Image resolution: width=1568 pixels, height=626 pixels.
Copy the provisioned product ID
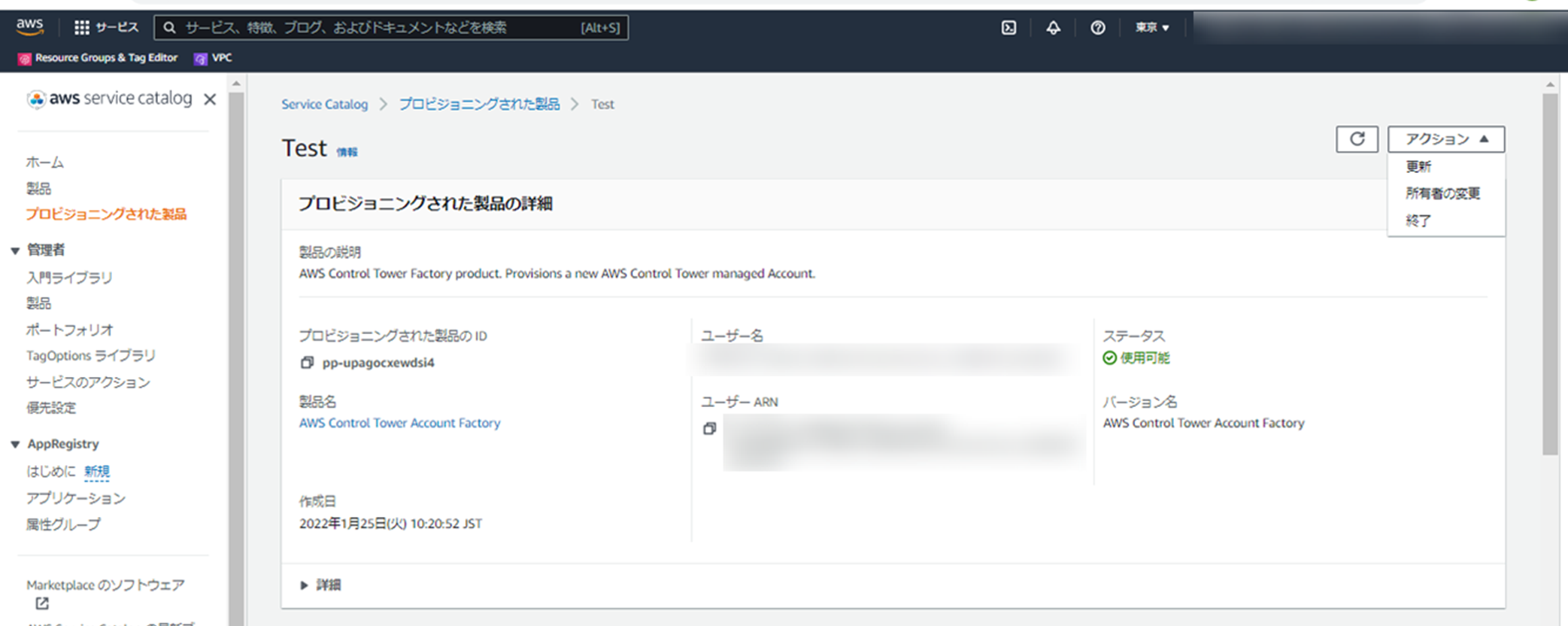tap(307, 363)
